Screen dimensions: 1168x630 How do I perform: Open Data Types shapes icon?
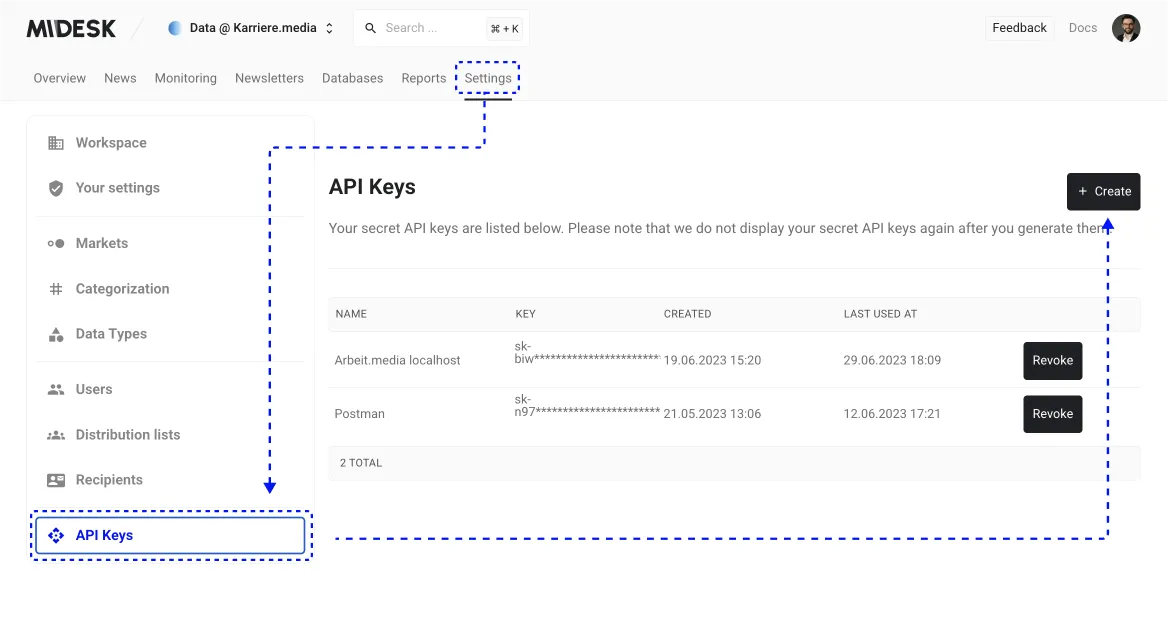coord(56,334)
